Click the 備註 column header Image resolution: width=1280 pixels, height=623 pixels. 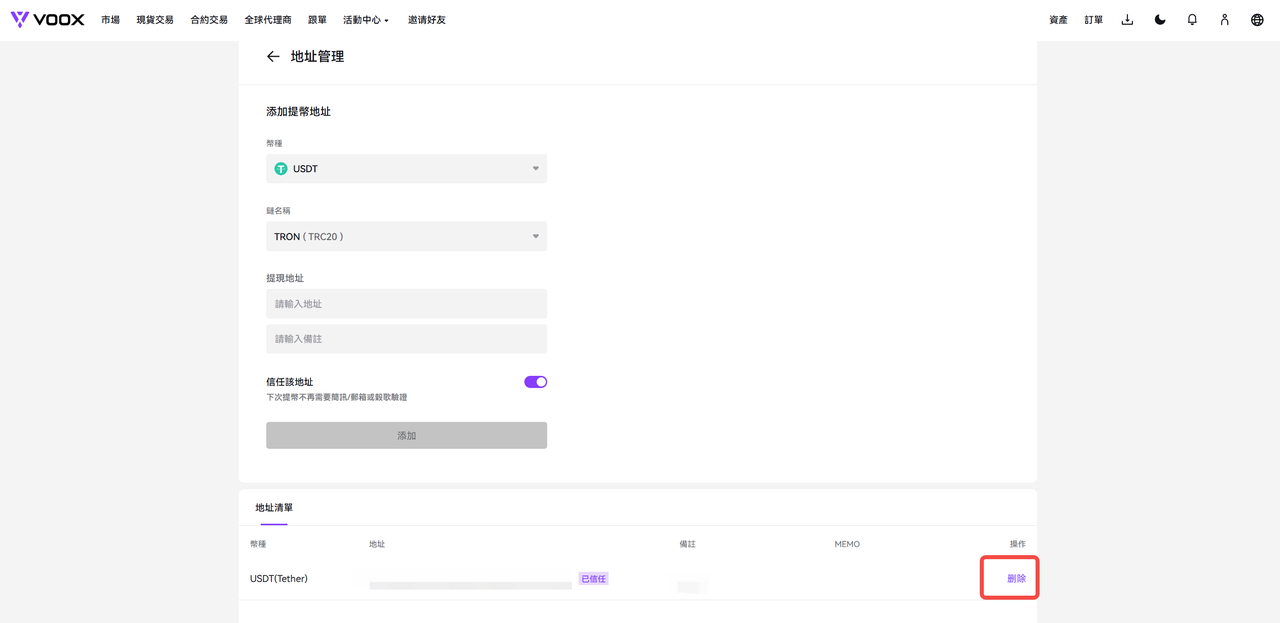[x=688, y=544]
